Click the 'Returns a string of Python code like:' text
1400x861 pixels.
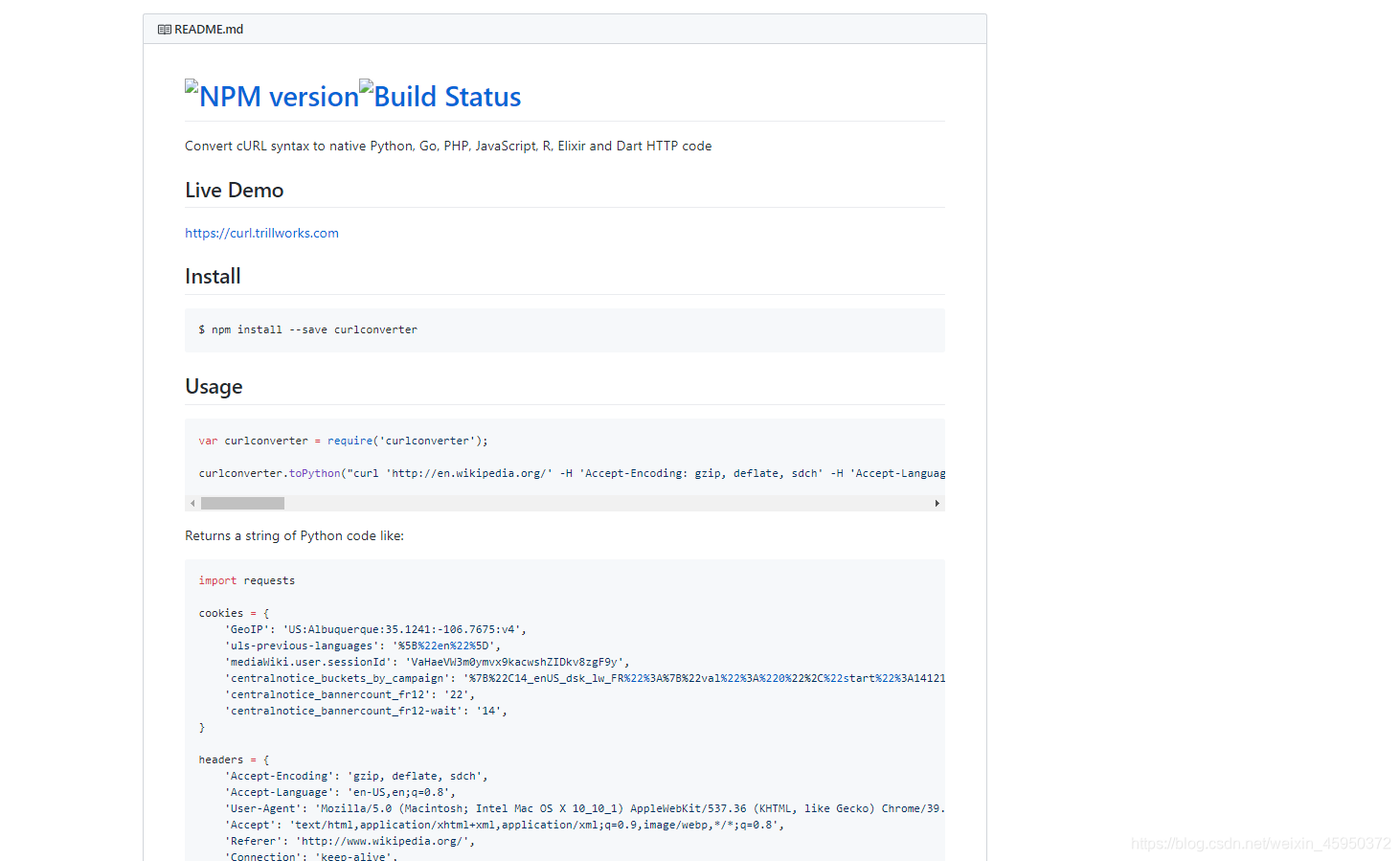point(294,535)
